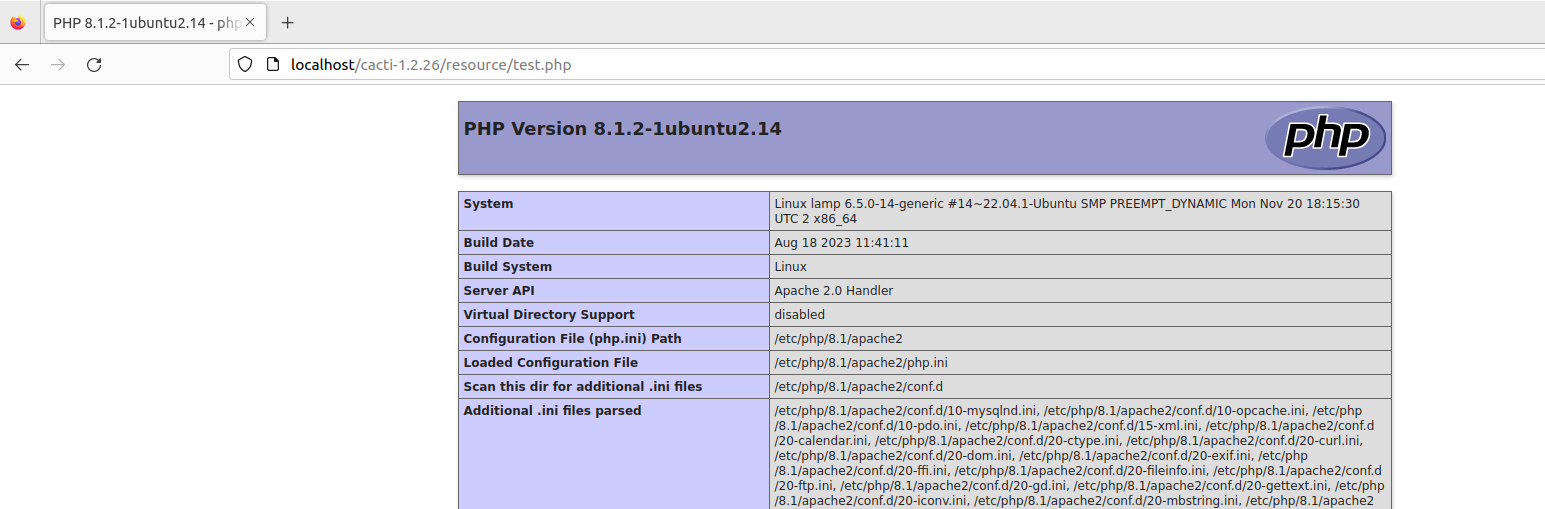Click the /etc/php/8.1/apache2/php.ini value
This screenshot has height=509, width=1545.
pos(861,363)
